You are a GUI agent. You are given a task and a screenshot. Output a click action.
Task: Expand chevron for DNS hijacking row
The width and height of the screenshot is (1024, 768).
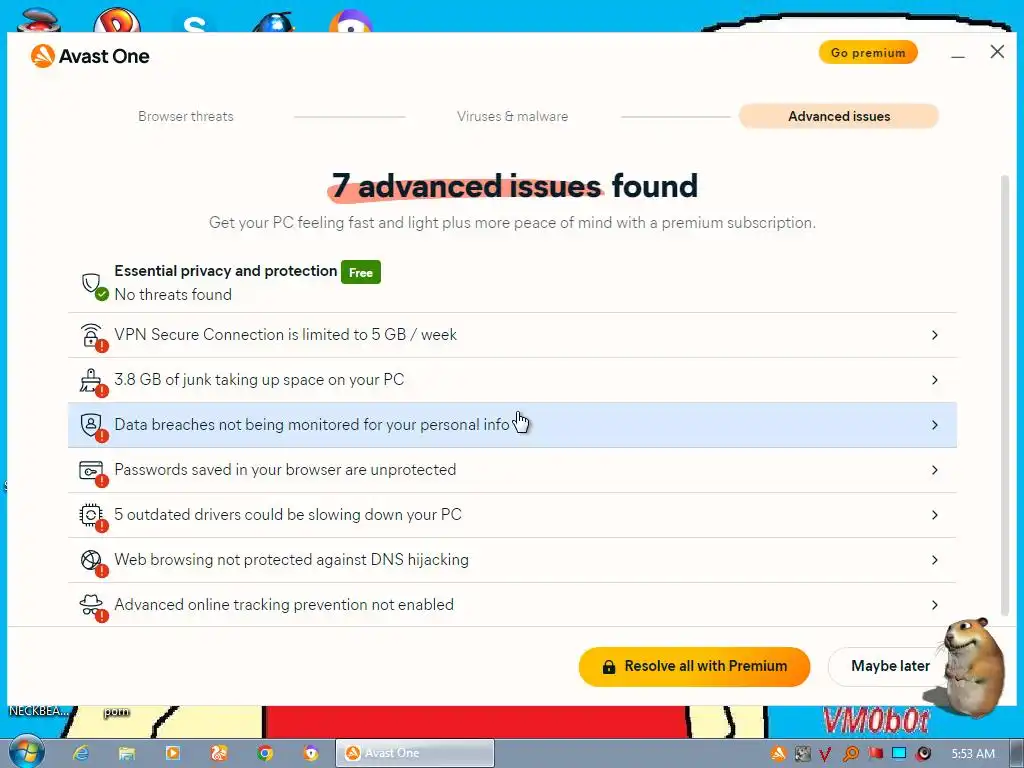click(x=935, y=560)
